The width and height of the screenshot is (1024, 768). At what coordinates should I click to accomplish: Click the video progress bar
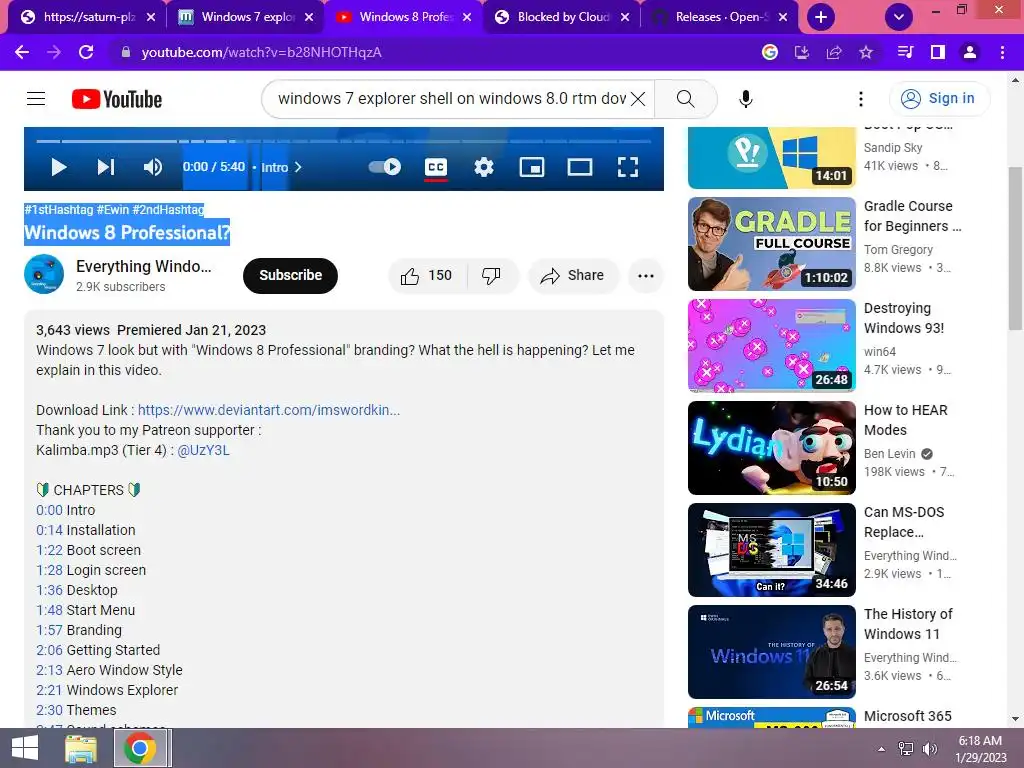[x=344, y=140]
